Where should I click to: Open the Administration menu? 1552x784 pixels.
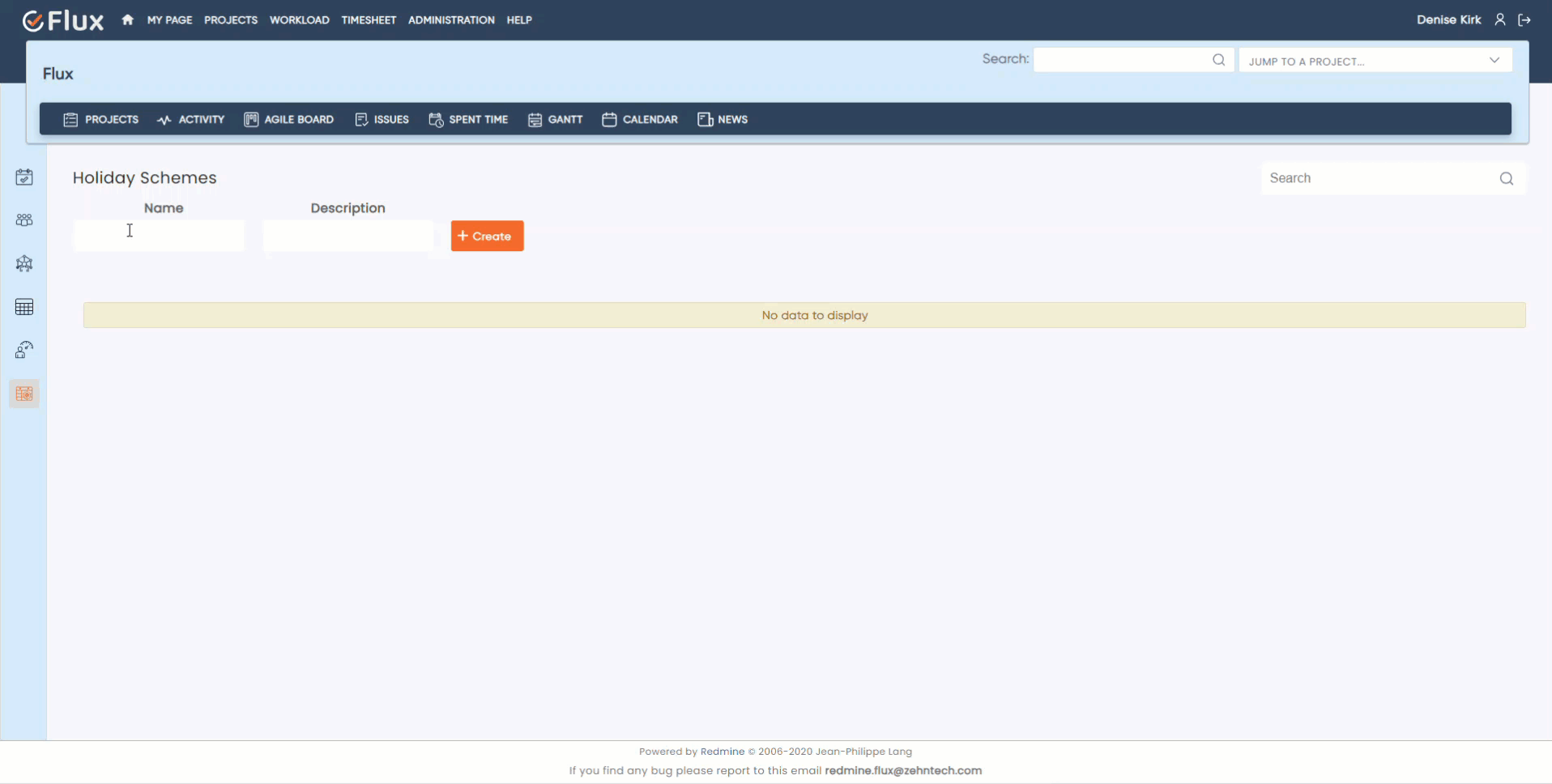(451, 20)
